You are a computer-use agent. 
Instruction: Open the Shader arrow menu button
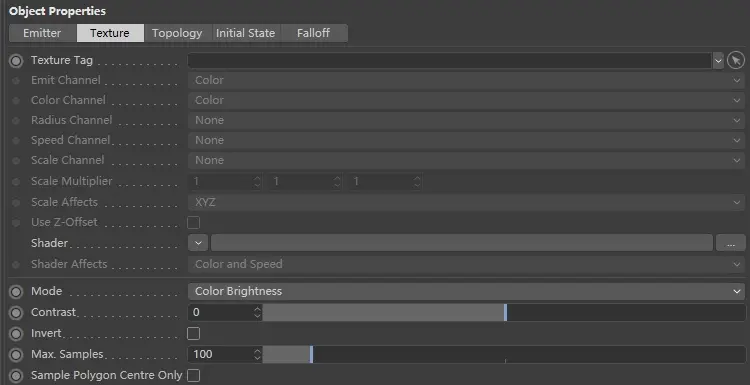(x=198, y=243)
